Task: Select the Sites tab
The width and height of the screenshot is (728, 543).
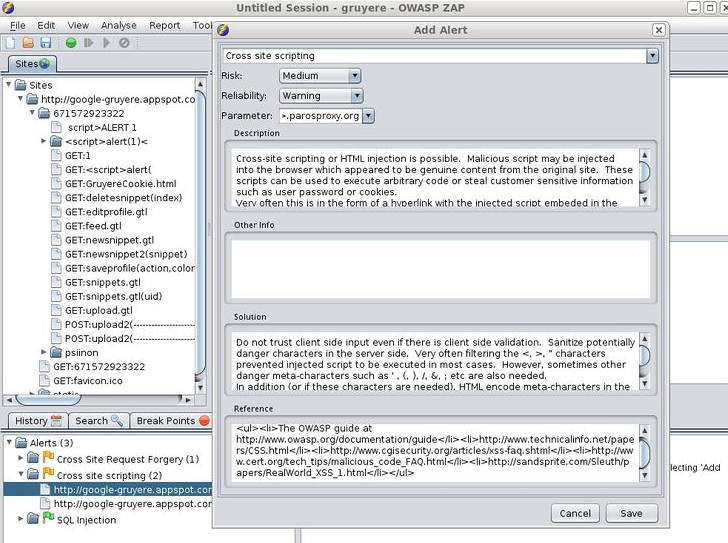Action: point(32,64)
